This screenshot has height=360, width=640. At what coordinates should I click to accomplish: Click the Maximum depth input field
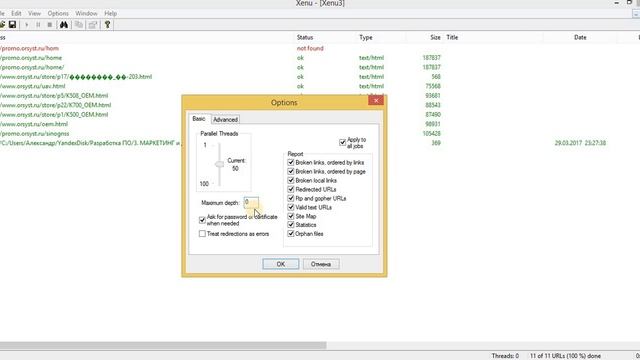click(x=251, y=202)
